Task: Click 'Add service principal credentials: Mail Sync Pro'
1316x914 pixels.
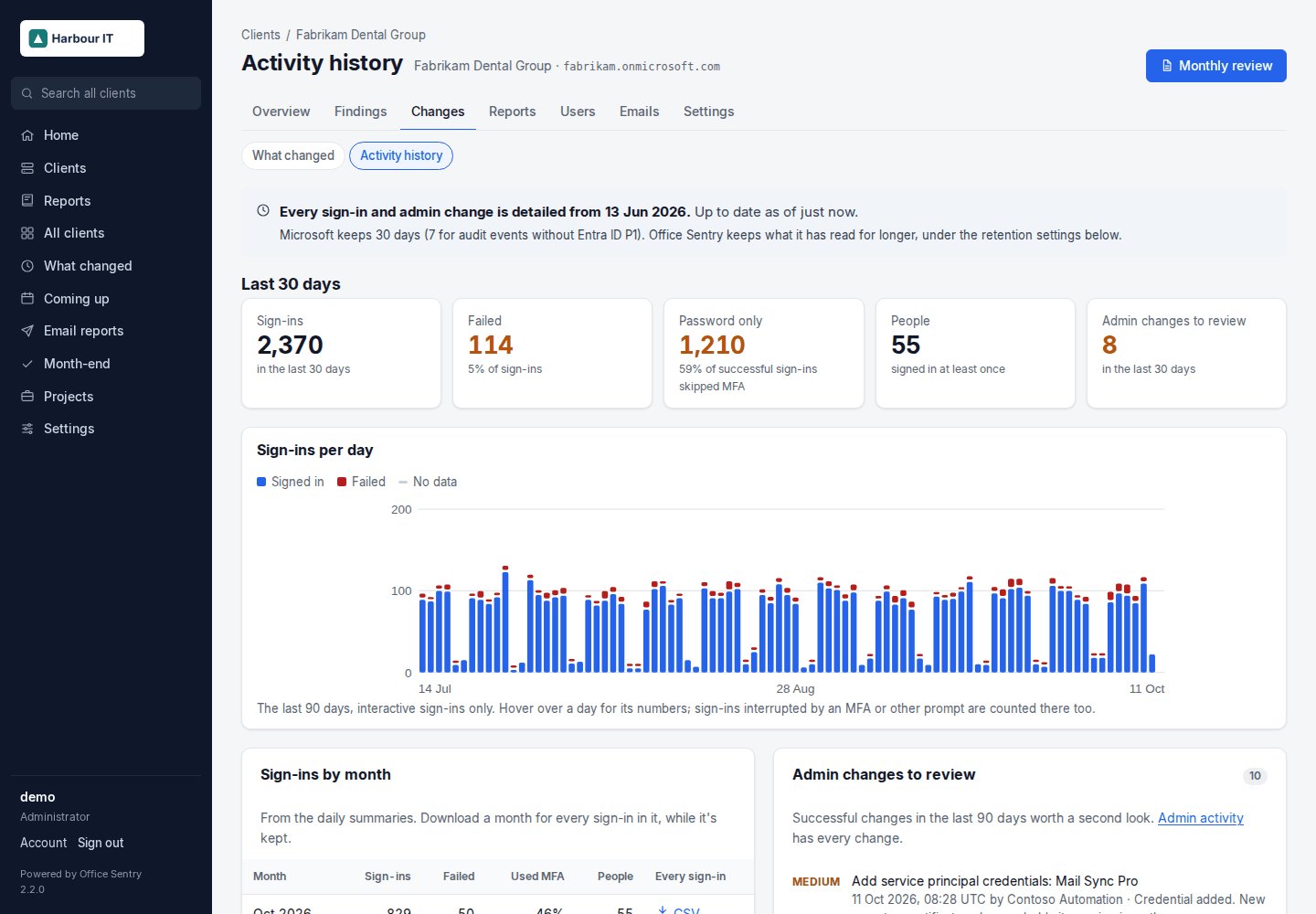Action: [x=994, y=881]
